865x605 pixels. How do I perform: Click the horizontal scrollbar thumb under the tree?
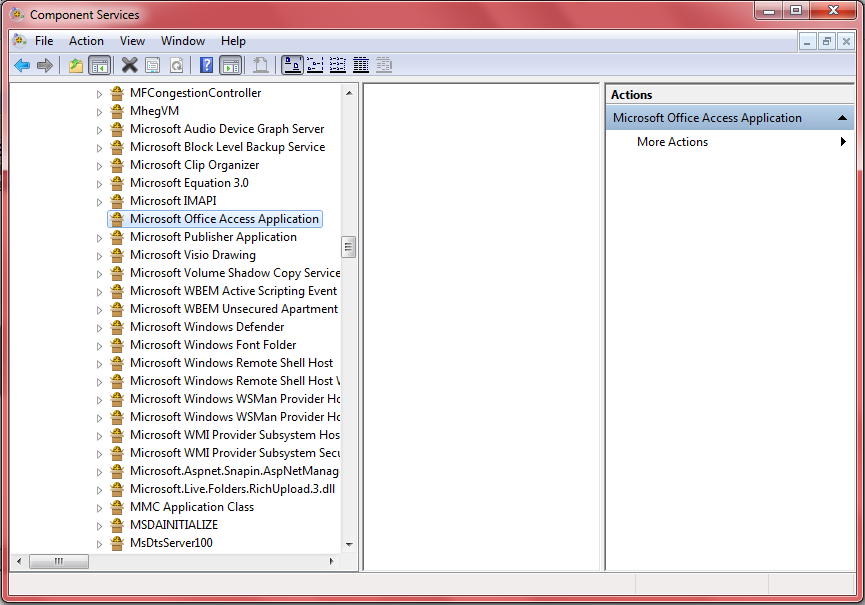click(59, 561)
